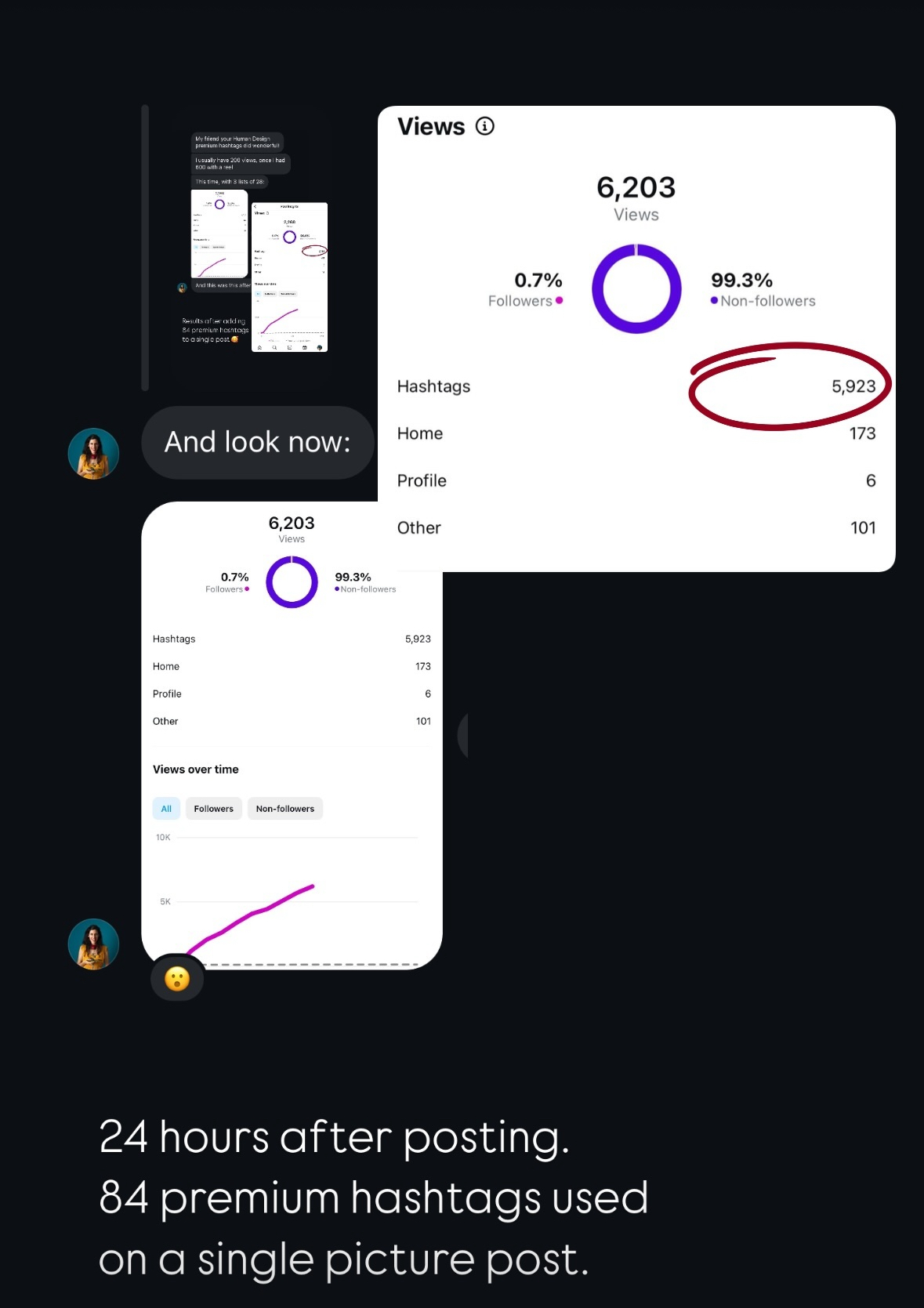Select the Non-followers filter chip
The image size is (924, 1308).
pyautogui.click(x=285, y=809)
